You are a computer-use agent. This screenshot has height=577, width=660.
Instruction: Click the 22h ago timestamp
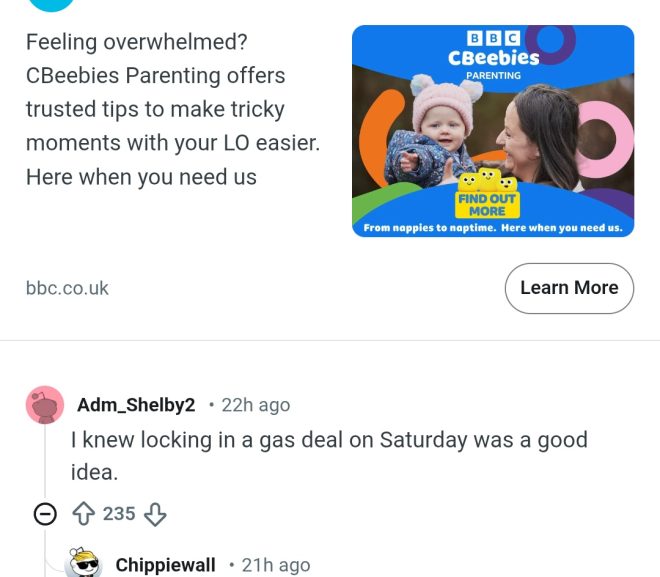click(x=256, y=405)
